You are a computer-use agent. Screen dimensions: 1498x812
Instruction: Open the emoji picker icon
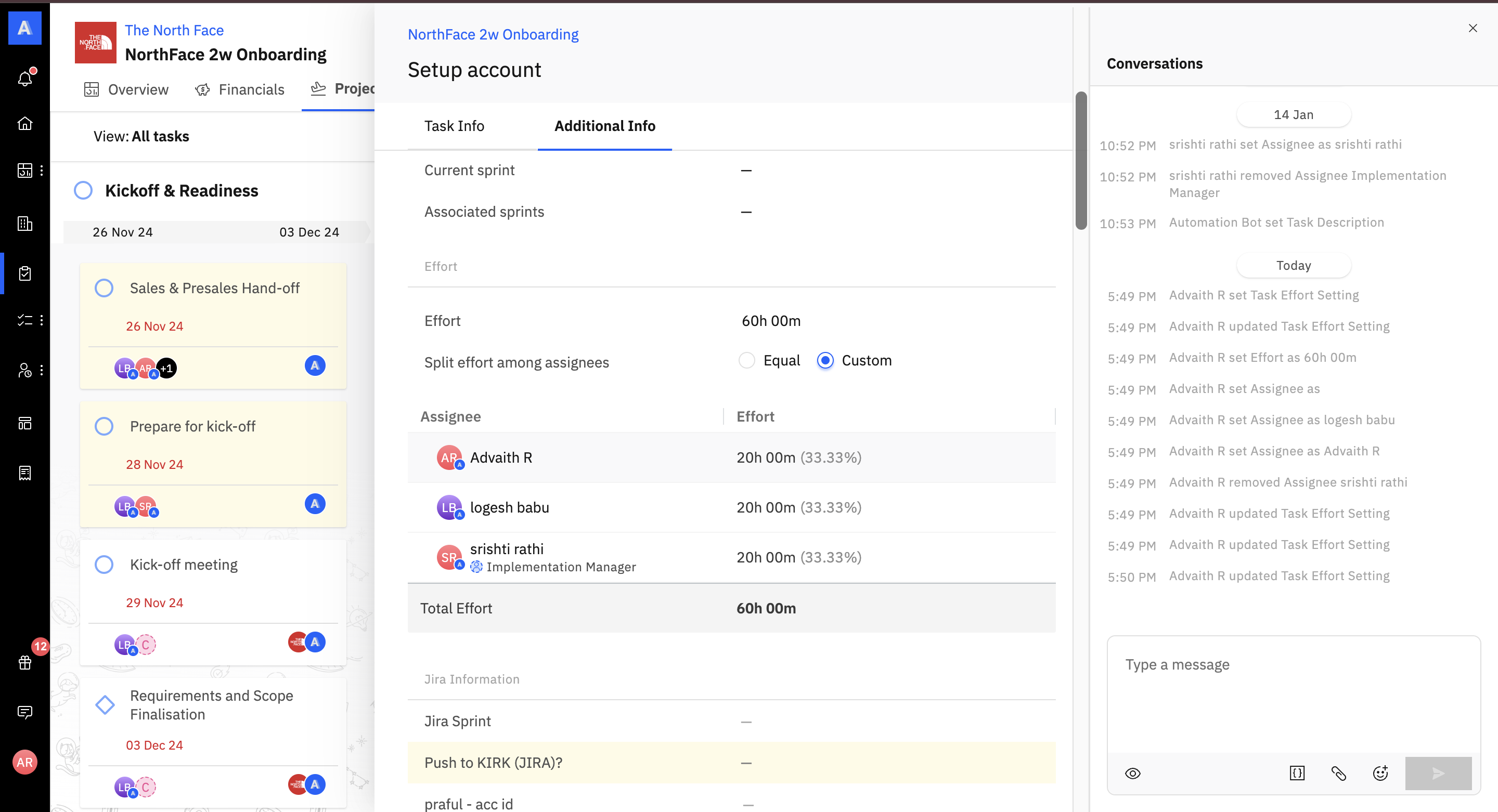click(x=1380, y=773)
